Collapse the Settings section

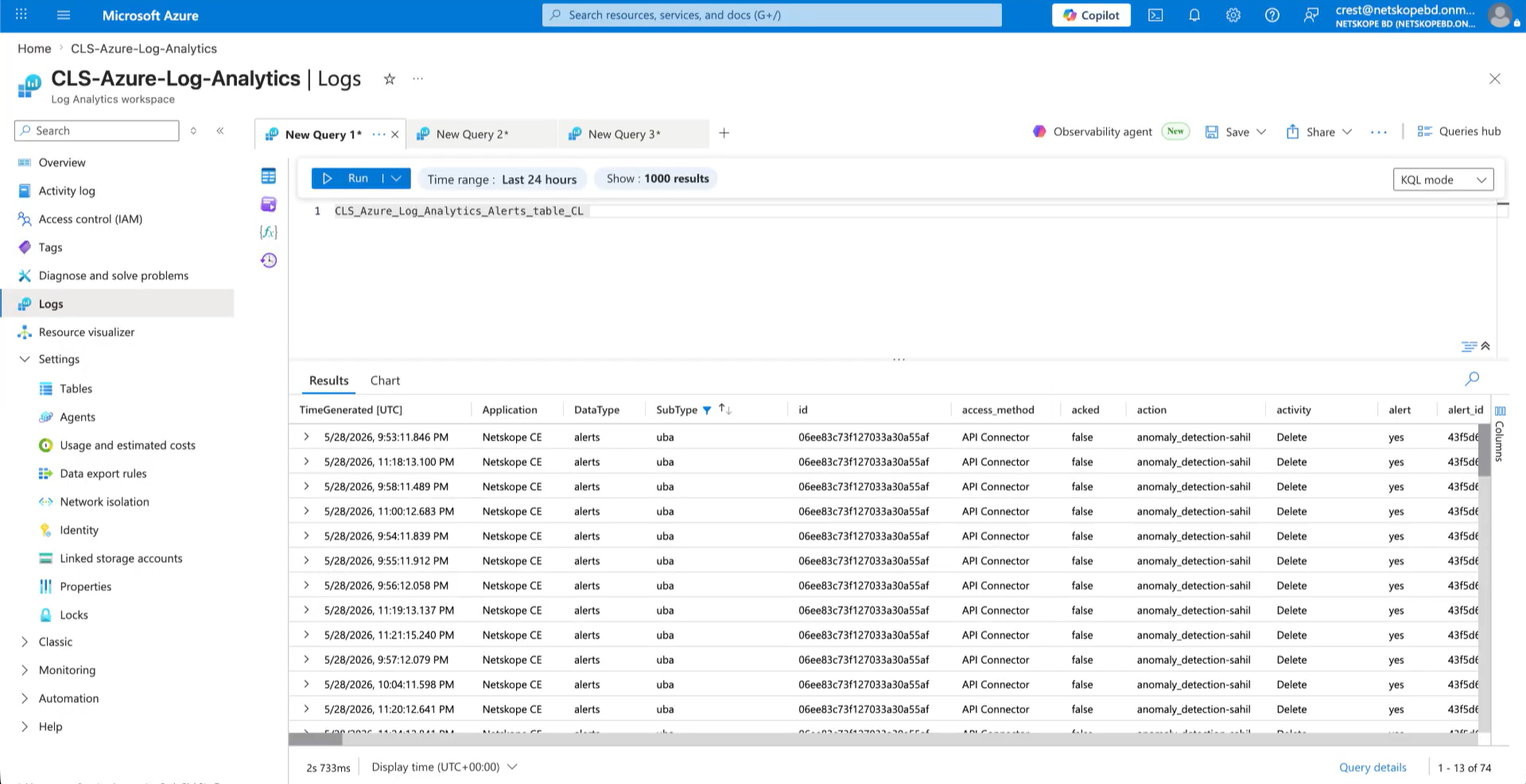click(25, 359)
